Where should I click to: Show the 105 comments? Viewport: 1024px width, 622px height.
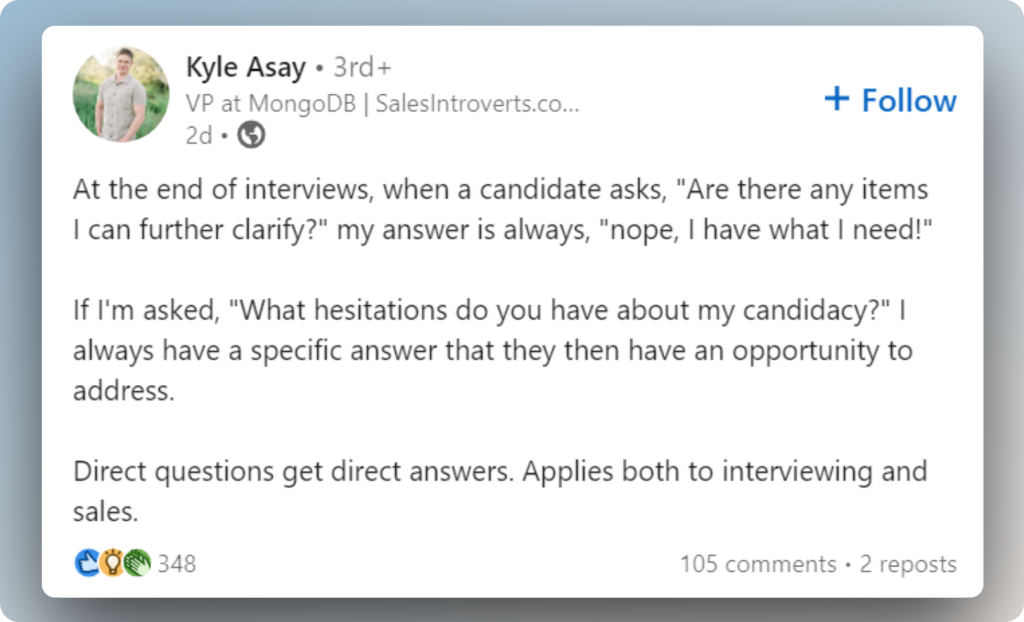(758, 564)
